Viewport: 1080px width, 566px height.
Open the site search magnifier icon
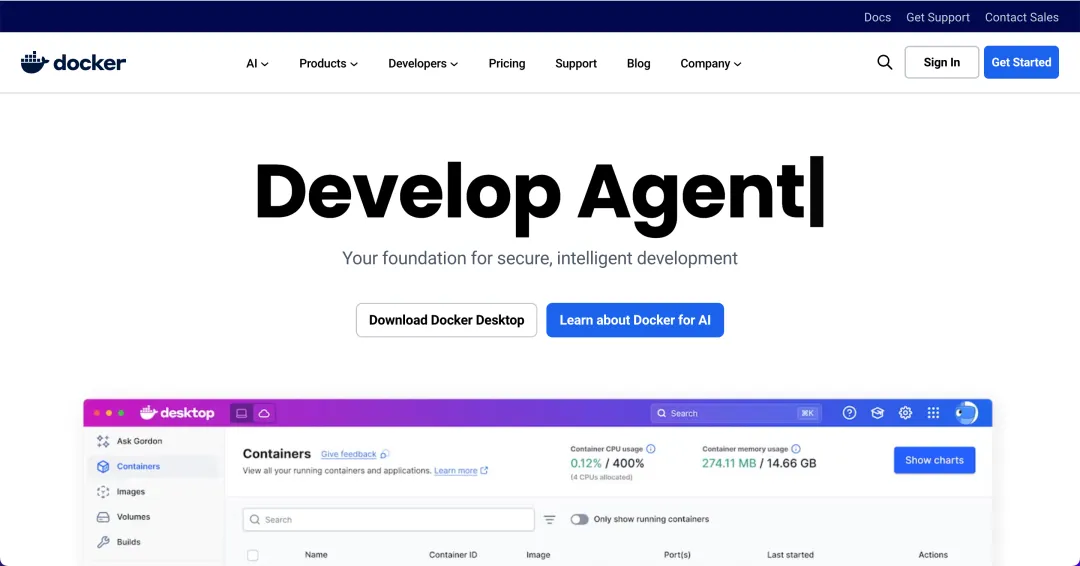click(884, 63)
